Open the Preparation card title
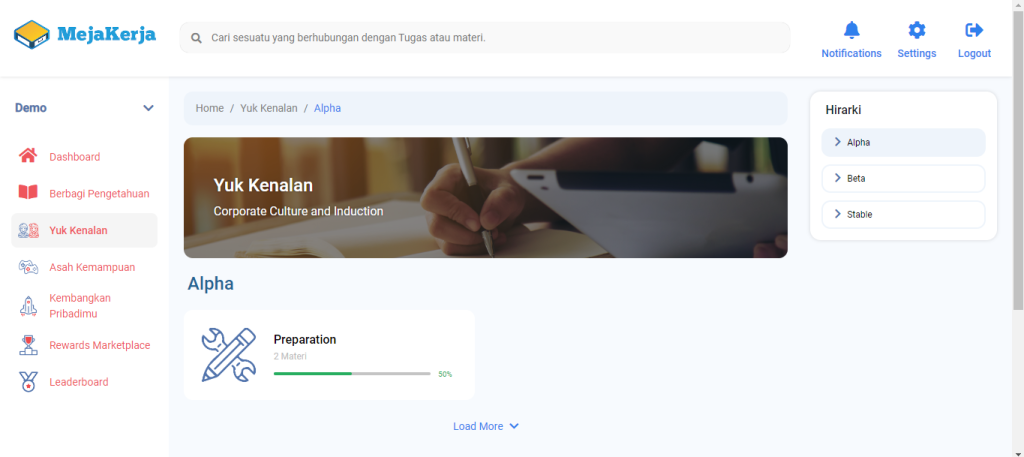The image size is (1024, 457). click(x=305, y=339)
